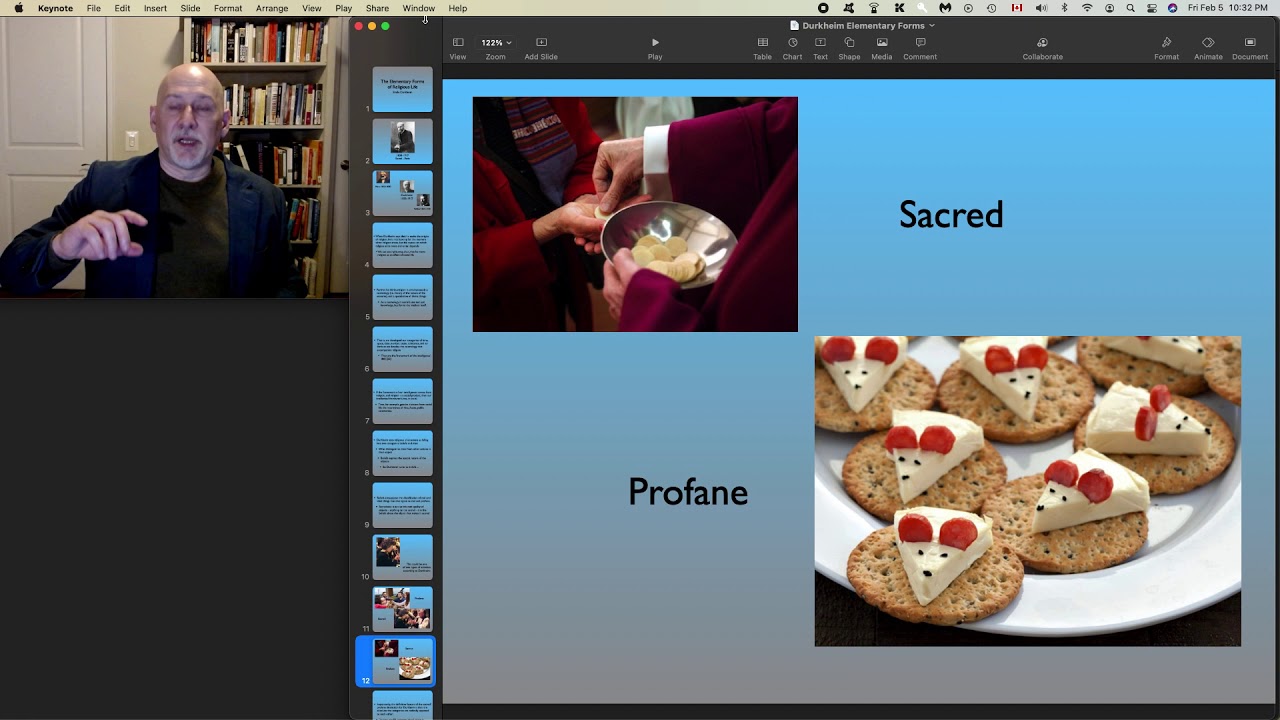The height and width of the screenshot is (720, 1280).
Task: Open the Keynote application menu
Action: point(55,8)
